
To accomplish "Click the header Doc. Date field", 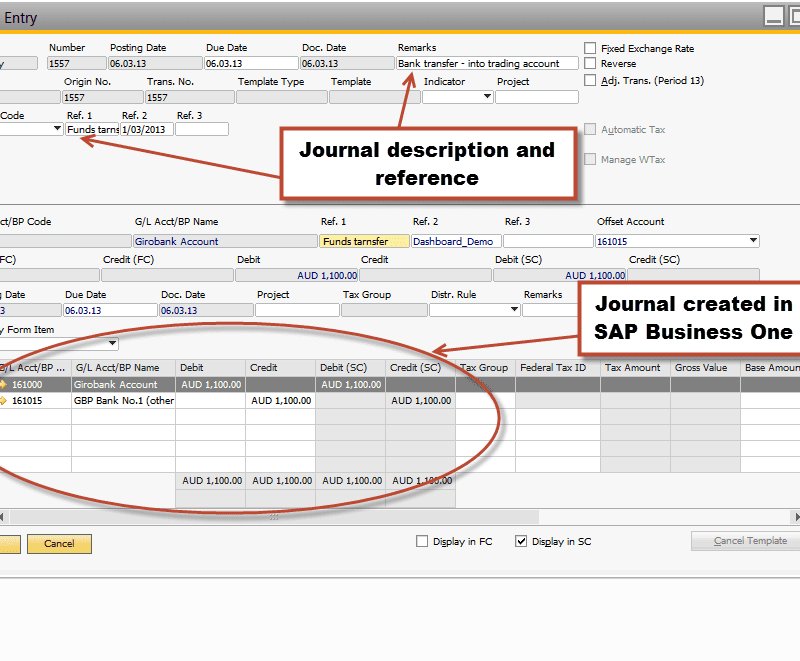I will [x=347, y=63].
